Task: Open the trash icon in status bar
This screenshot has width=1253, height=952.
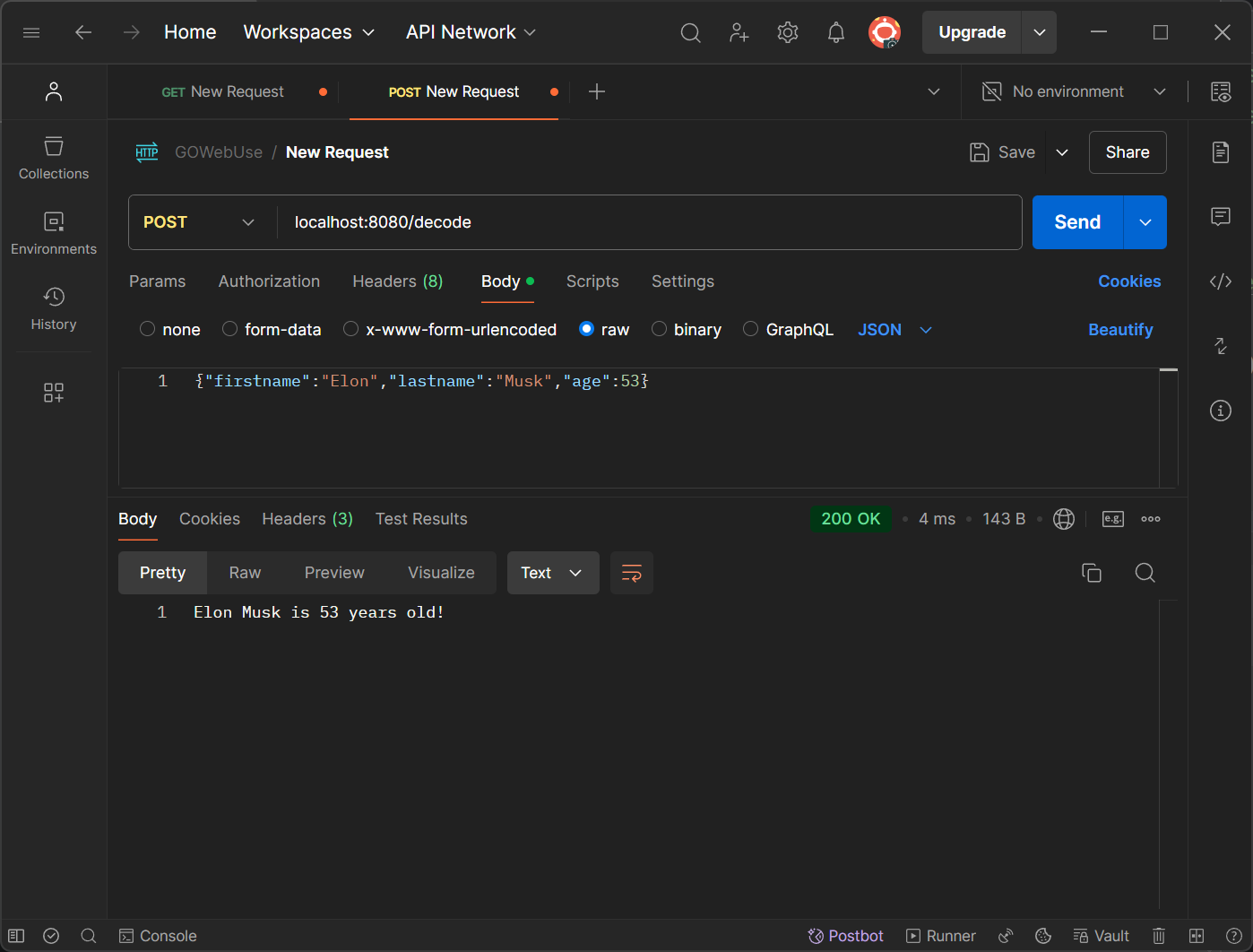Action: pos(1159,936)
